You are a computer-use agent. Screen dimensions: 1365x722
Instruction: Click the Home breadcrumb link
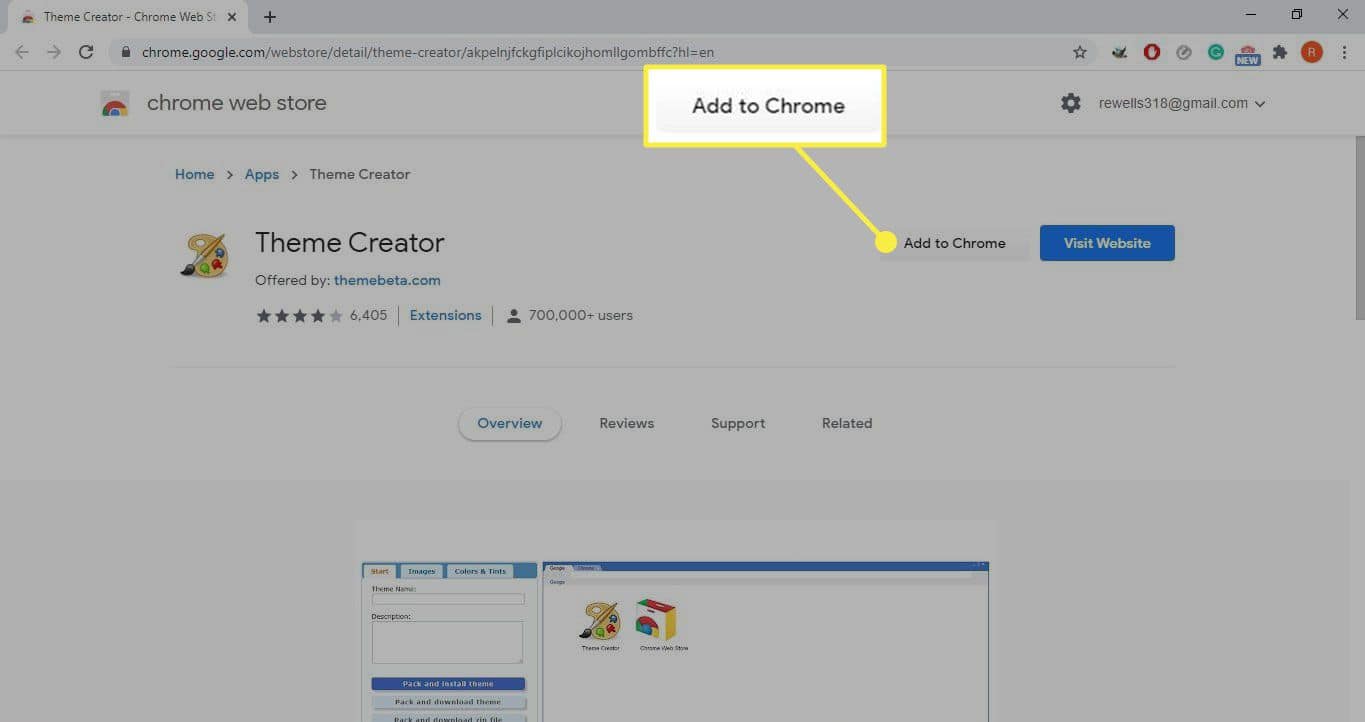click(x=194, y=174)
